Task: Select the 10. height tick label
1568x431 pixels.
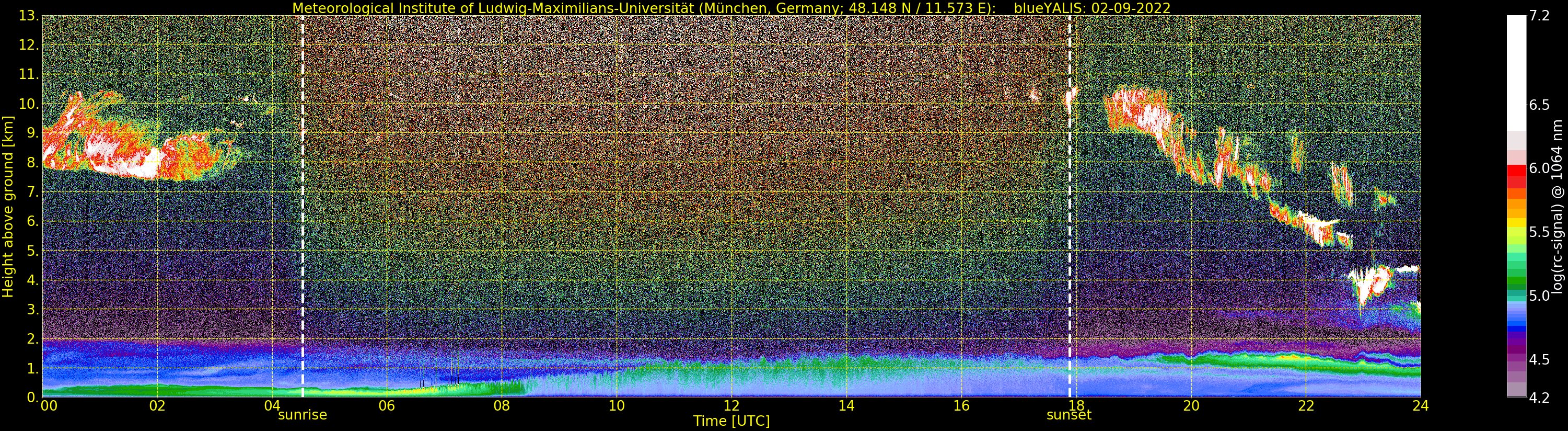Action: click(x=29, y=104)
